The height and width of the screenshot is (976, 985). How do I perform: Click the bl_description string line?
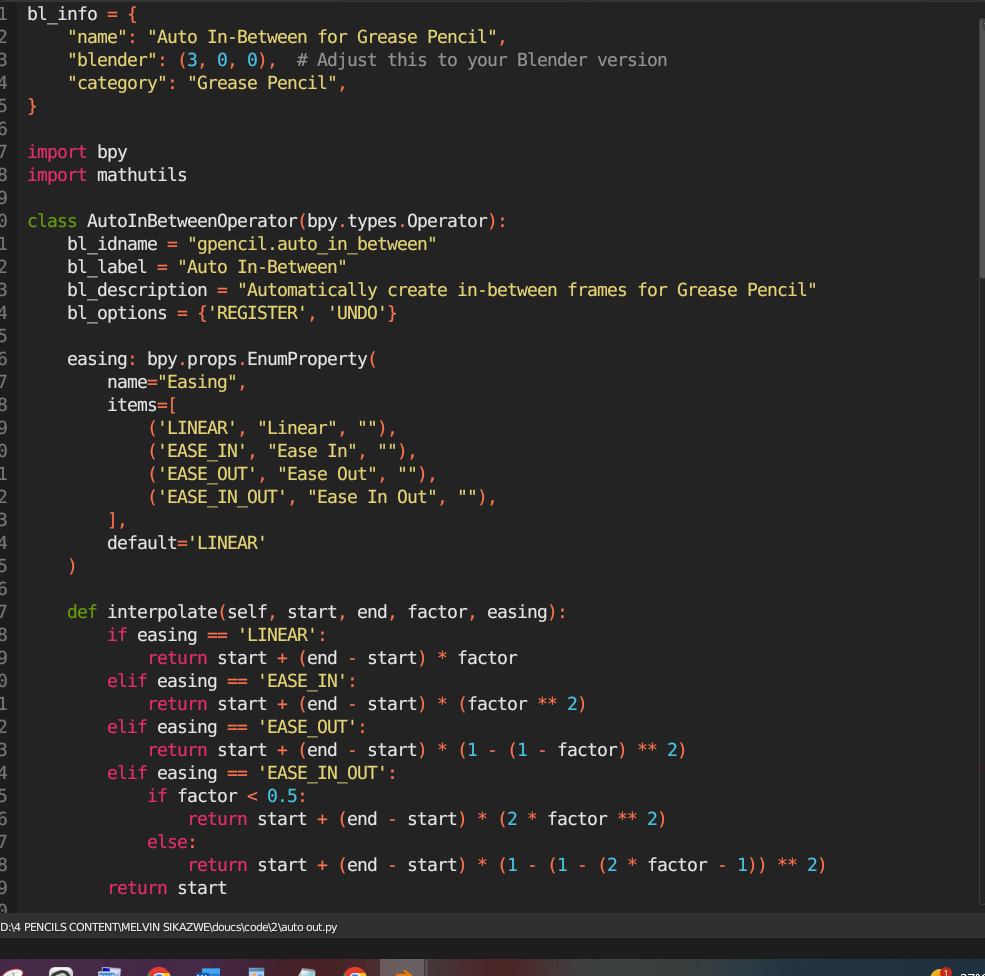click(442, 290)
